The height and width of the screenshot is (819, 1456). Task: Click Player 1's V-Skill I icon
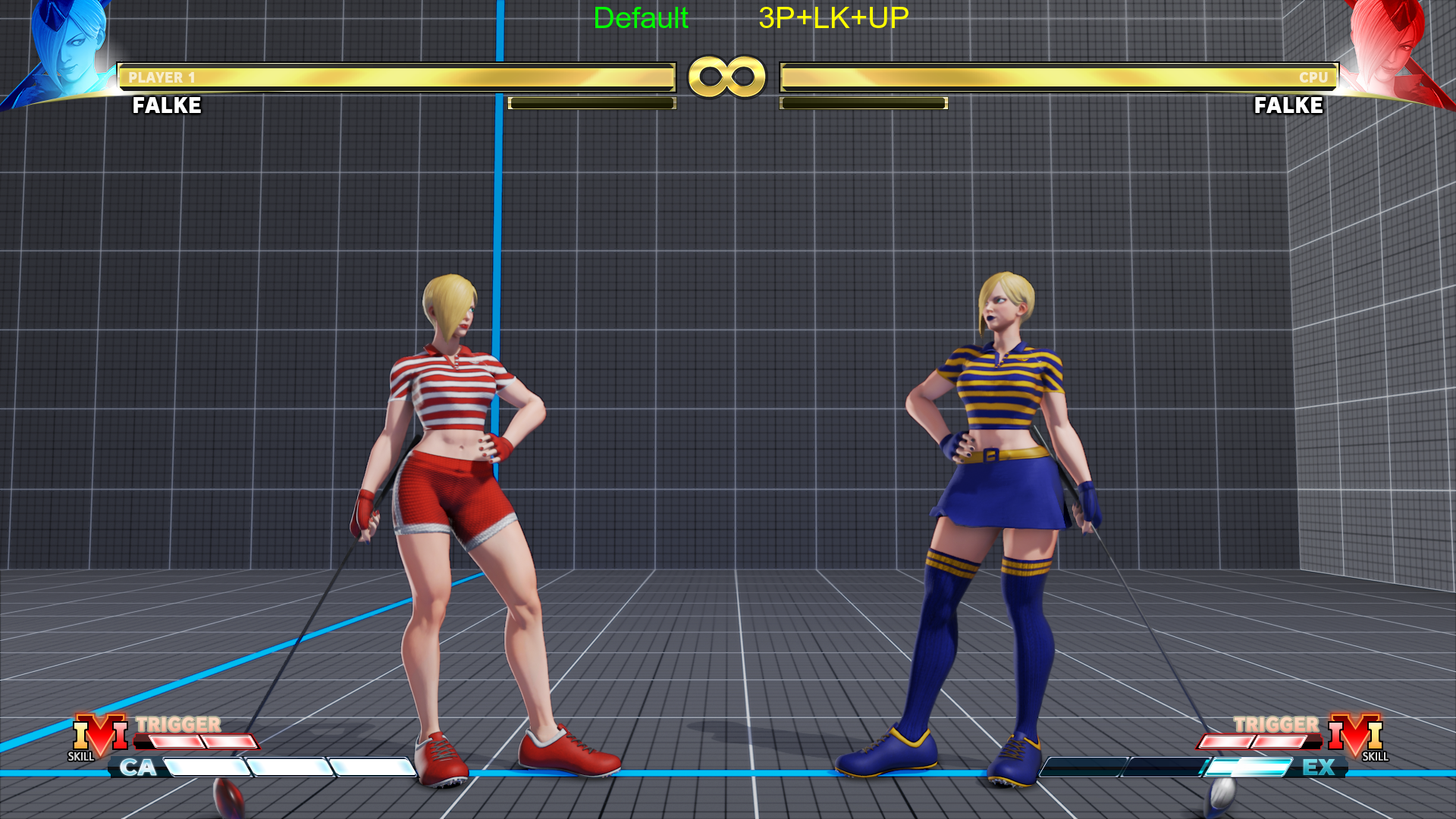click(x=99, y=736)
